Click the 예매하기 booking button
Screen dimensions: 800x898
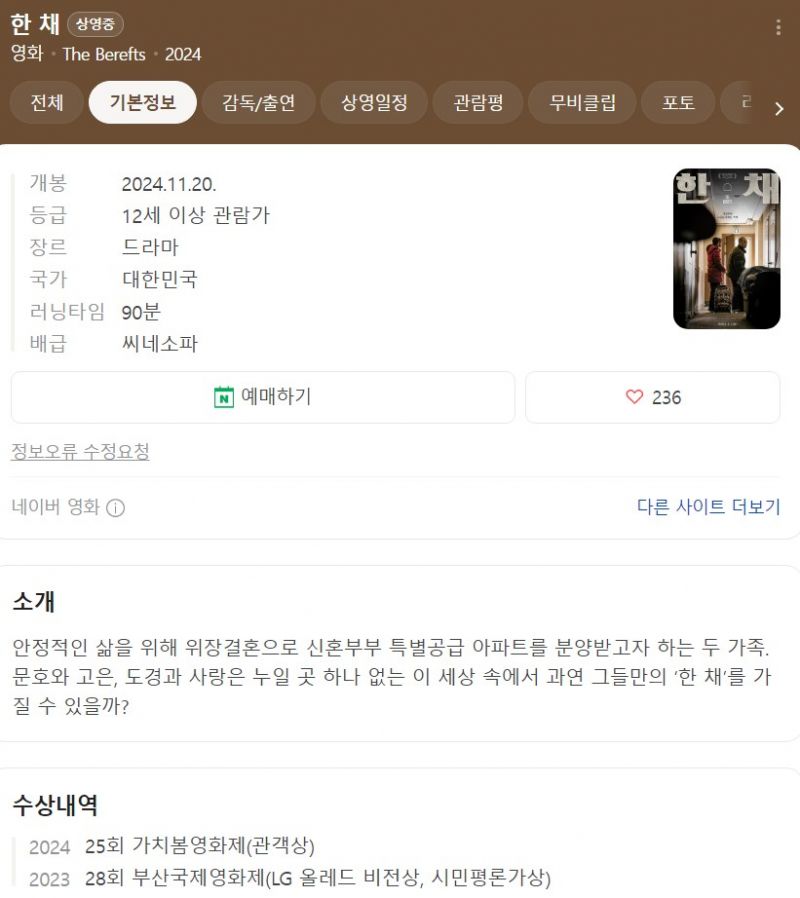click(263, 397)
